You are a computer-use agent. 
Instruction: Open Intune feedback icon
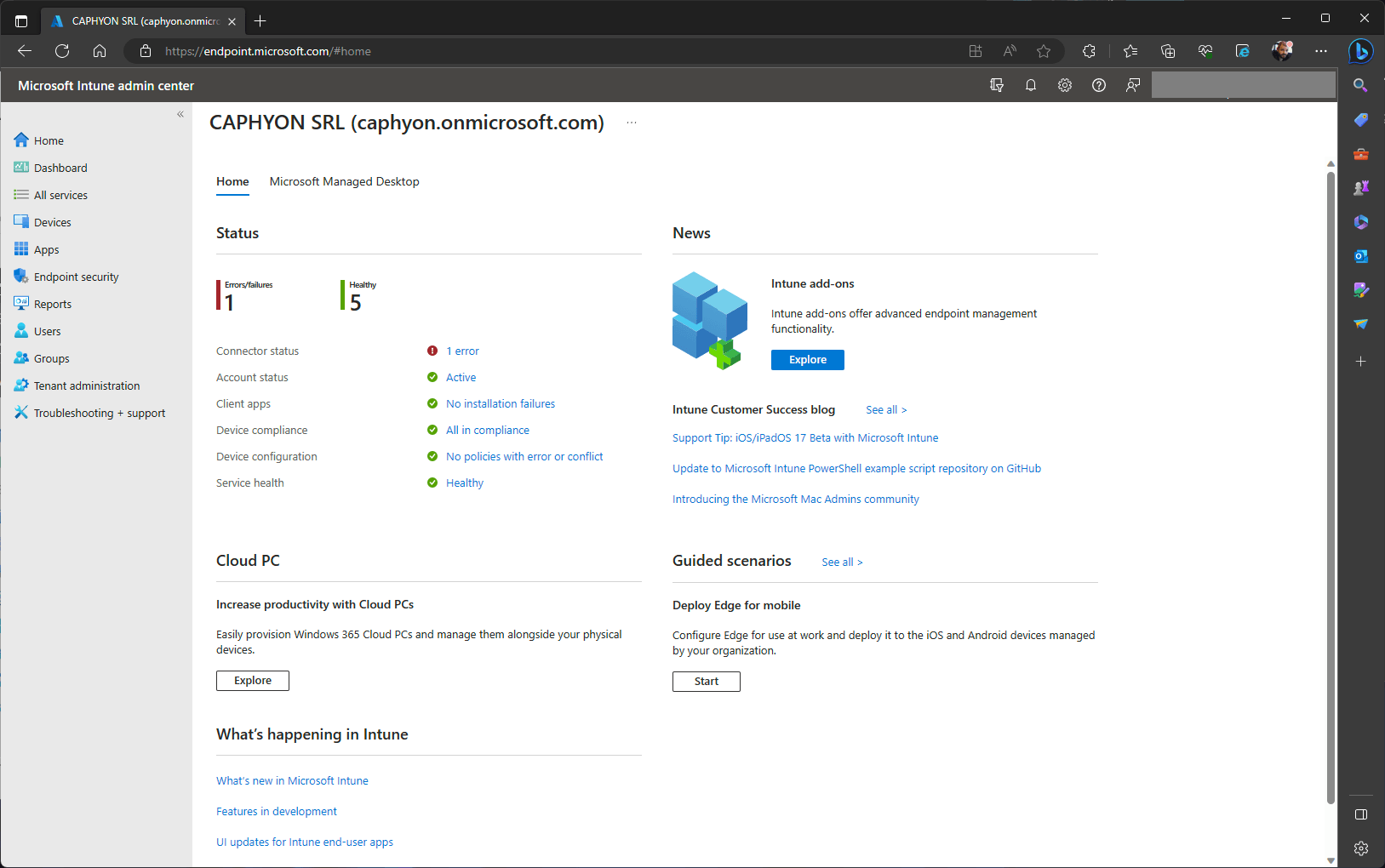1133,85
